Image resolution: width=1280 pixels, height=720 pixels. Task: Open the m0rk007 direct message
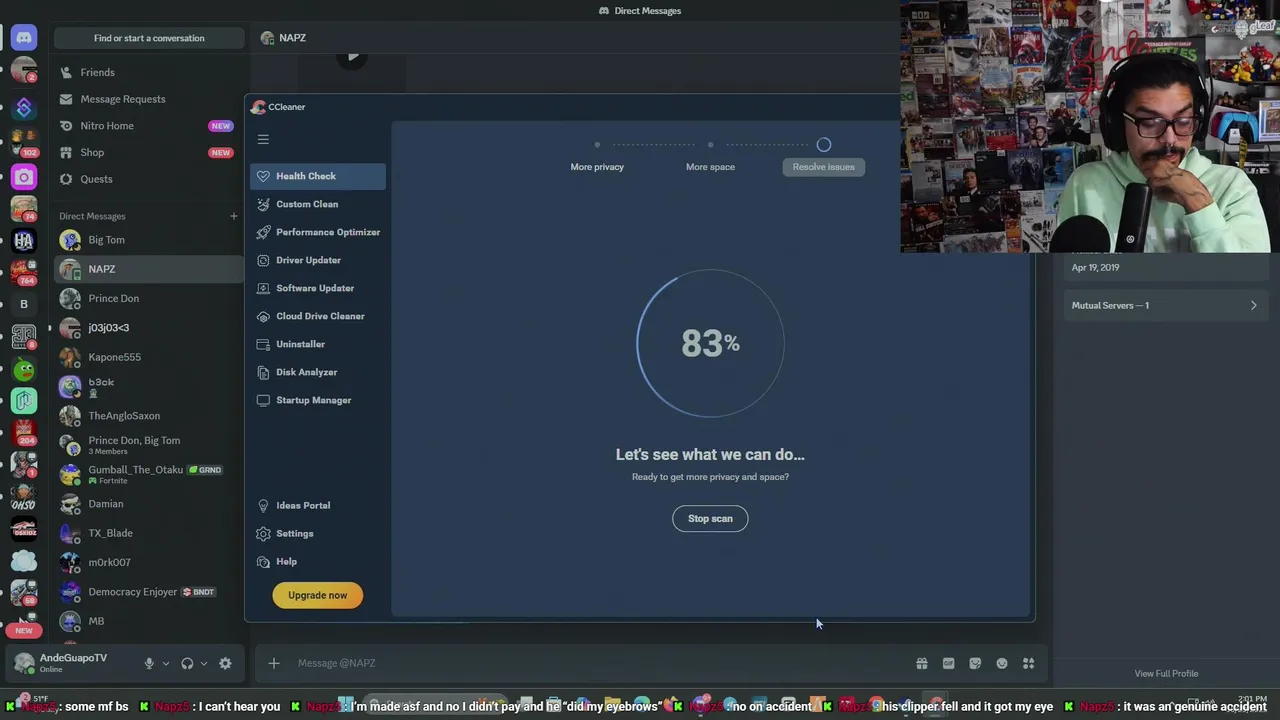click(148, 562)
